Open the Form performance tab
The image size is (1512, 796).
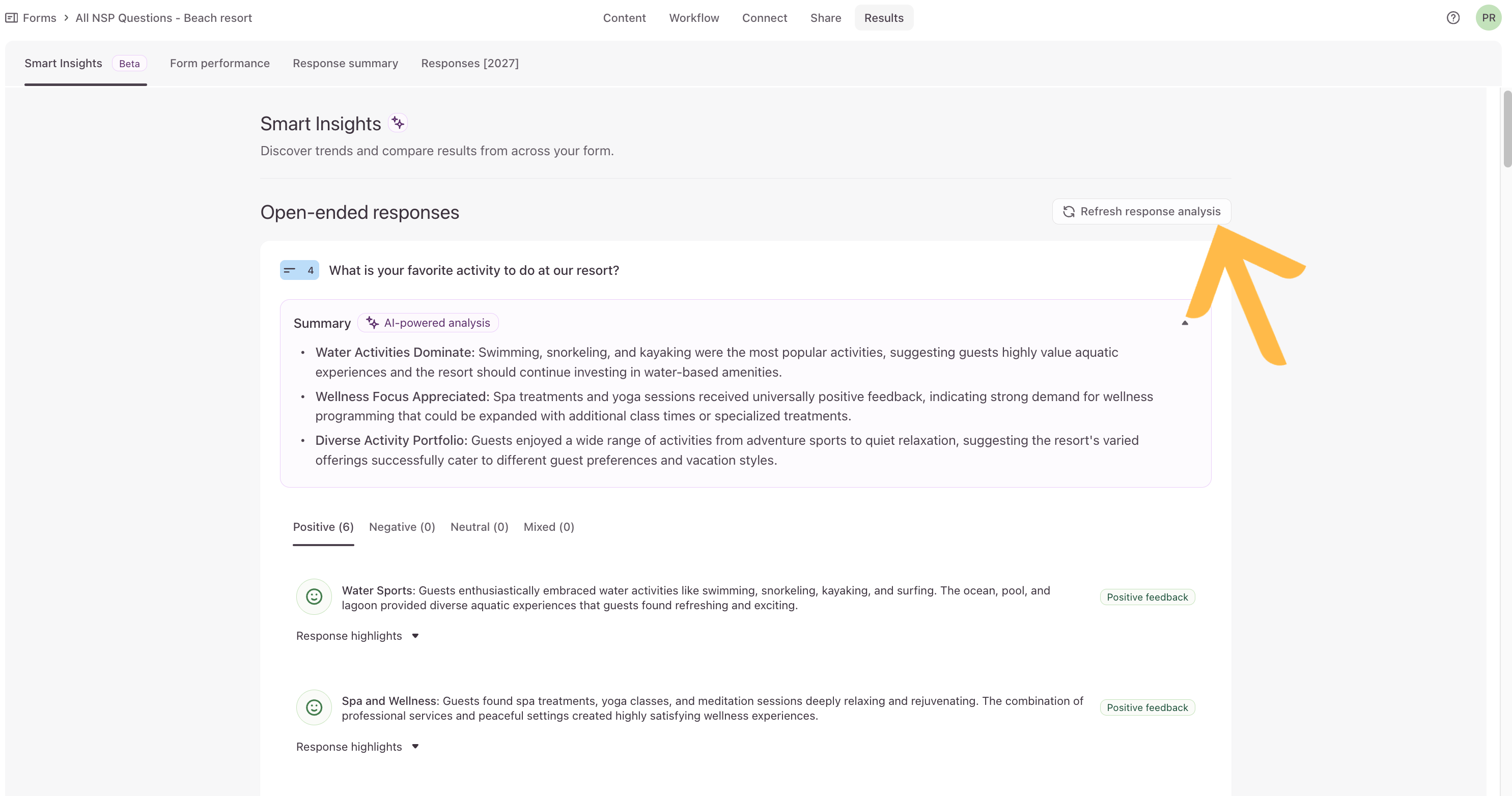tap(219, 63)
